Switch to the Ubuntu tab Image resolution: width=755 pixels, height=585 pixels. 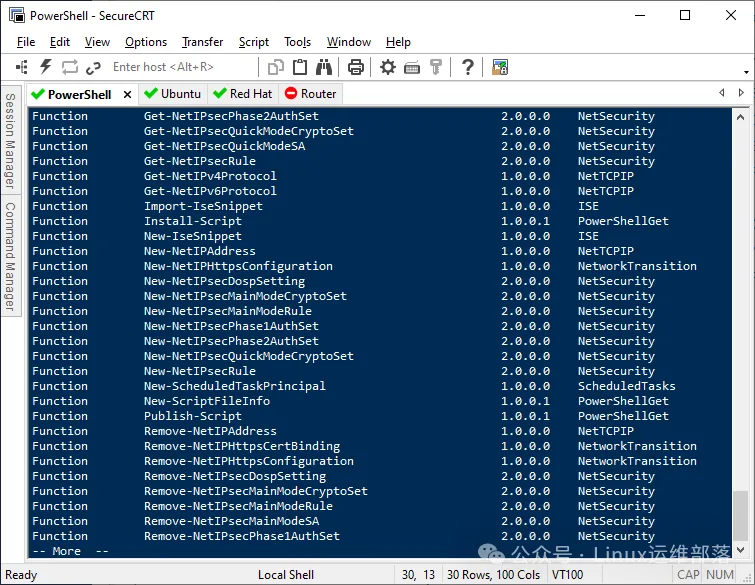tap(172, 93)
